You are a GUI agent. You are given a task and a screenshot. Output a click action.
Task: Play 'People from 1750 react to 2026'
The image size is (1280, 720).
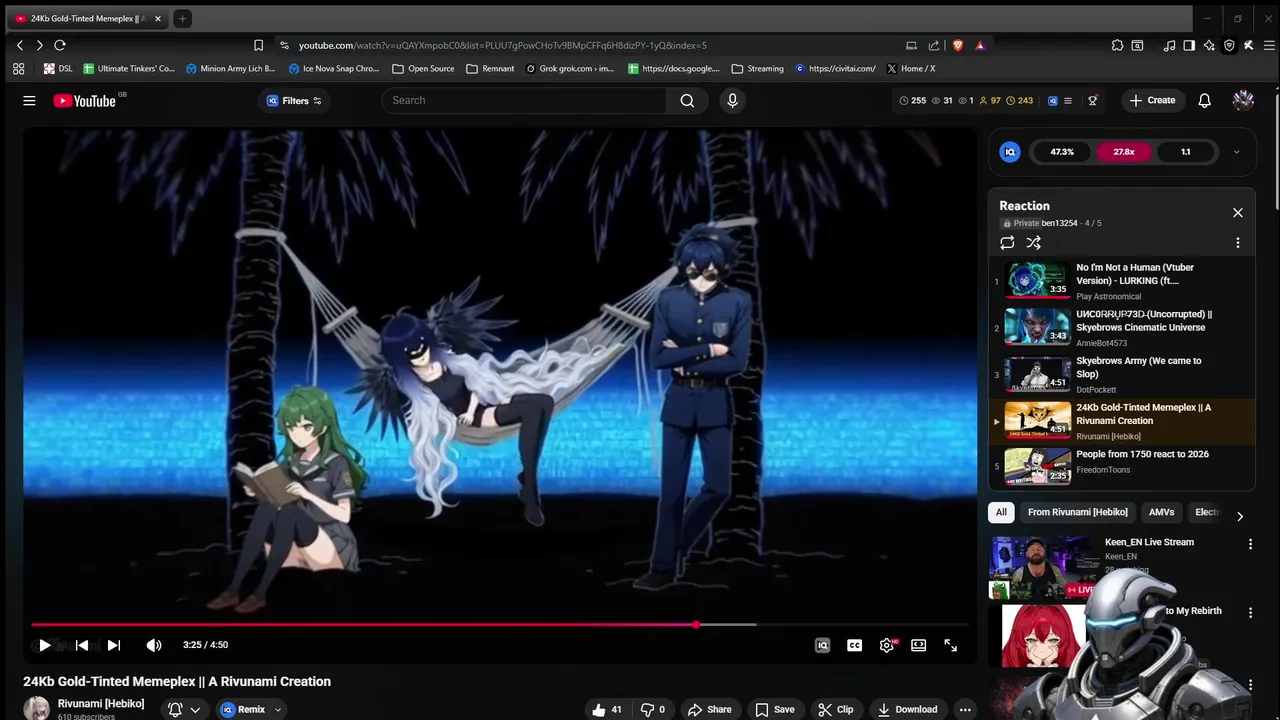click(1120, 468)
